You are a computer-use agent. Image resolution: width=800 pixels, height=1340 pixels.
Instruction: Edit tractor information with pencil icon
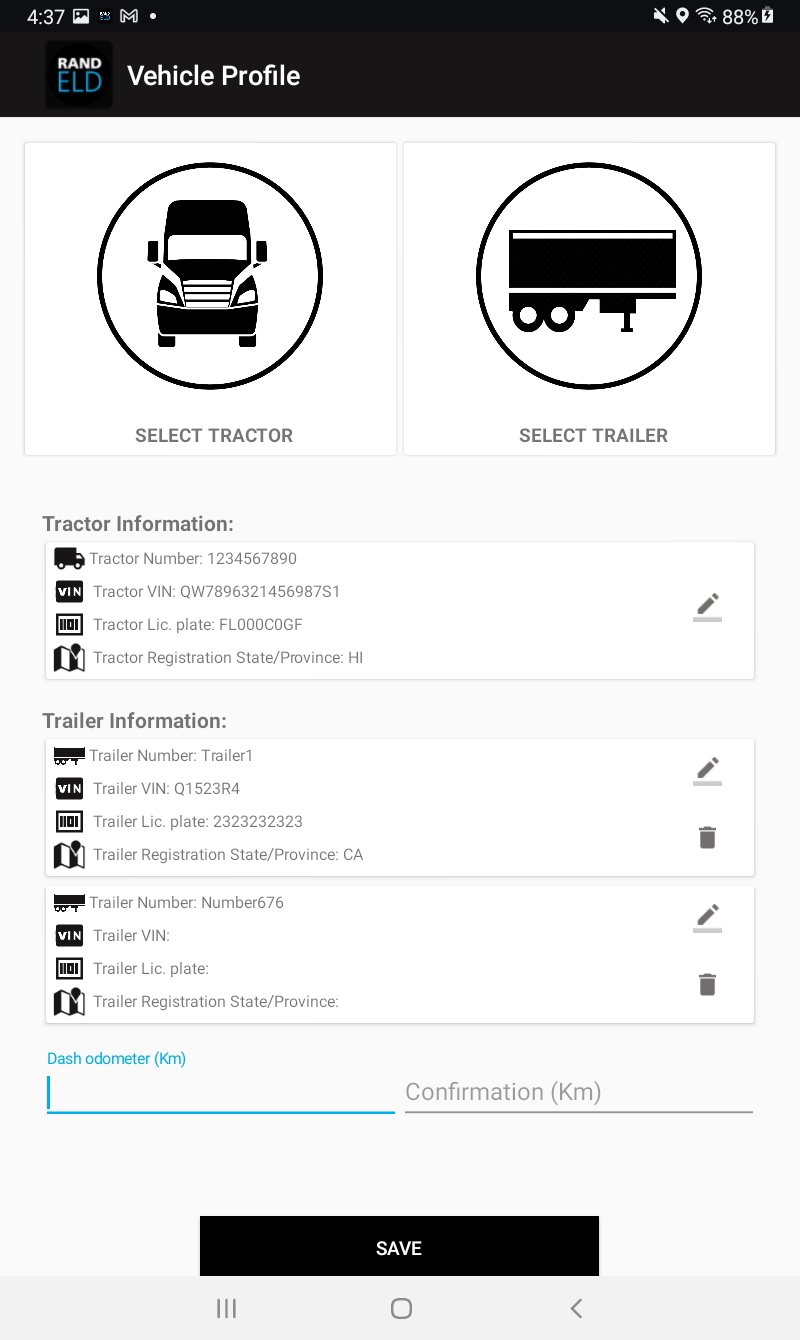coord(707,607)
